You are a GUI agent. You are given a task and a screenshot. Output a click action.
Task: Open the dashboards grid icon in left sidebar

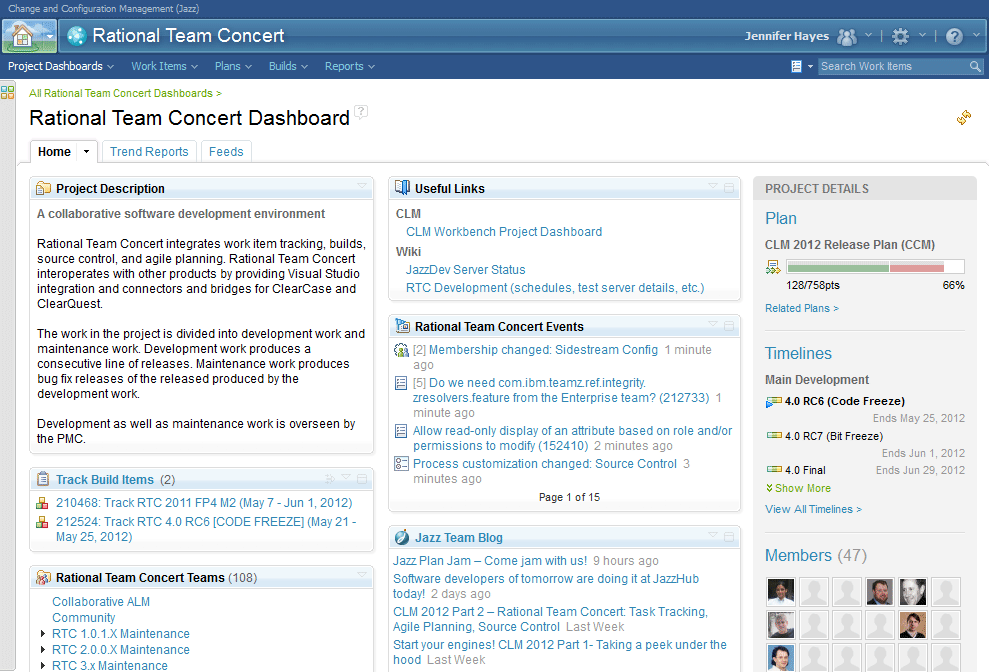8,93
